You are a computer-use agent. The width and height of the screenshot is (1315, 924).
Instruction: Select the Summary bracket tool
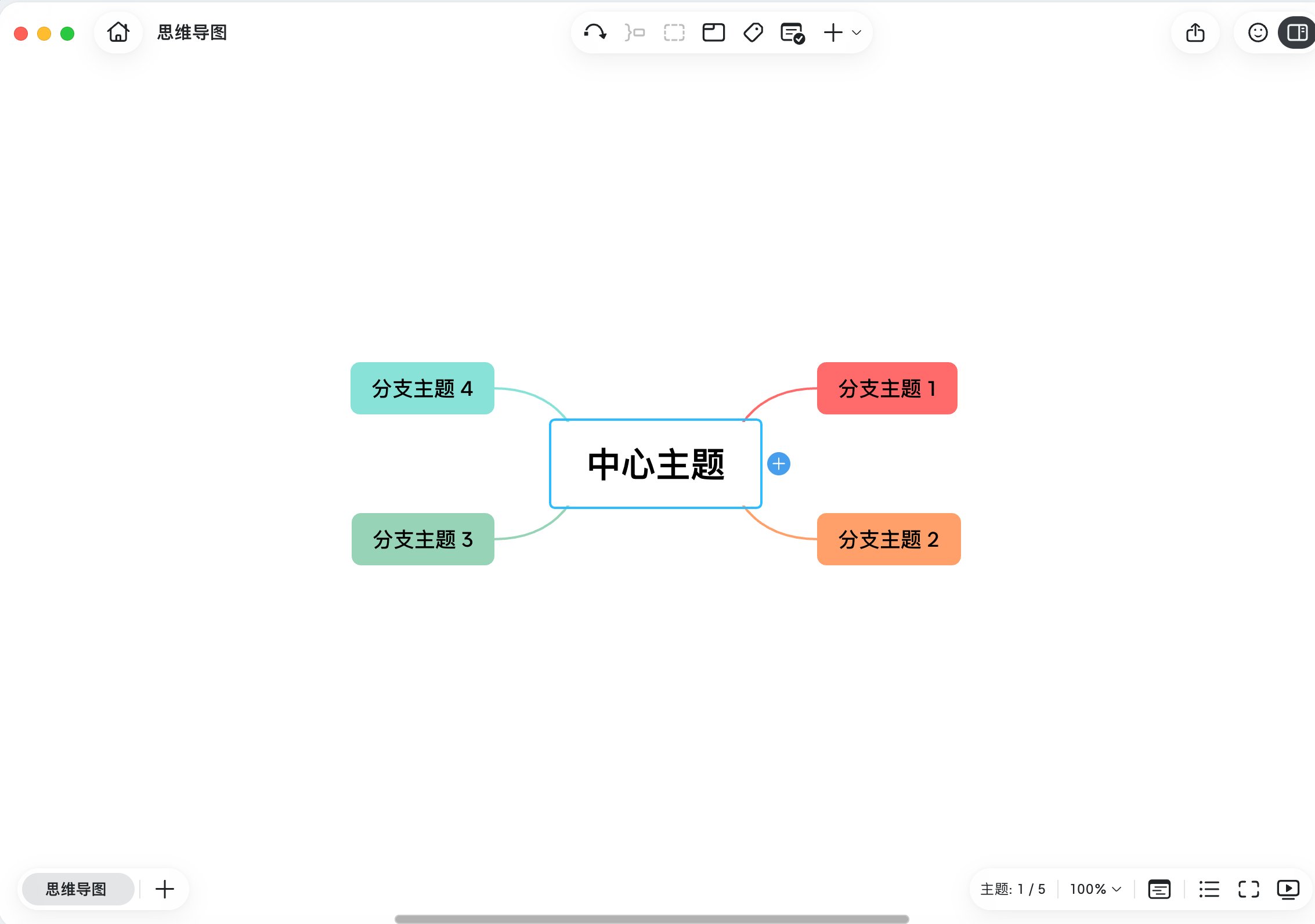click(635, 33)
